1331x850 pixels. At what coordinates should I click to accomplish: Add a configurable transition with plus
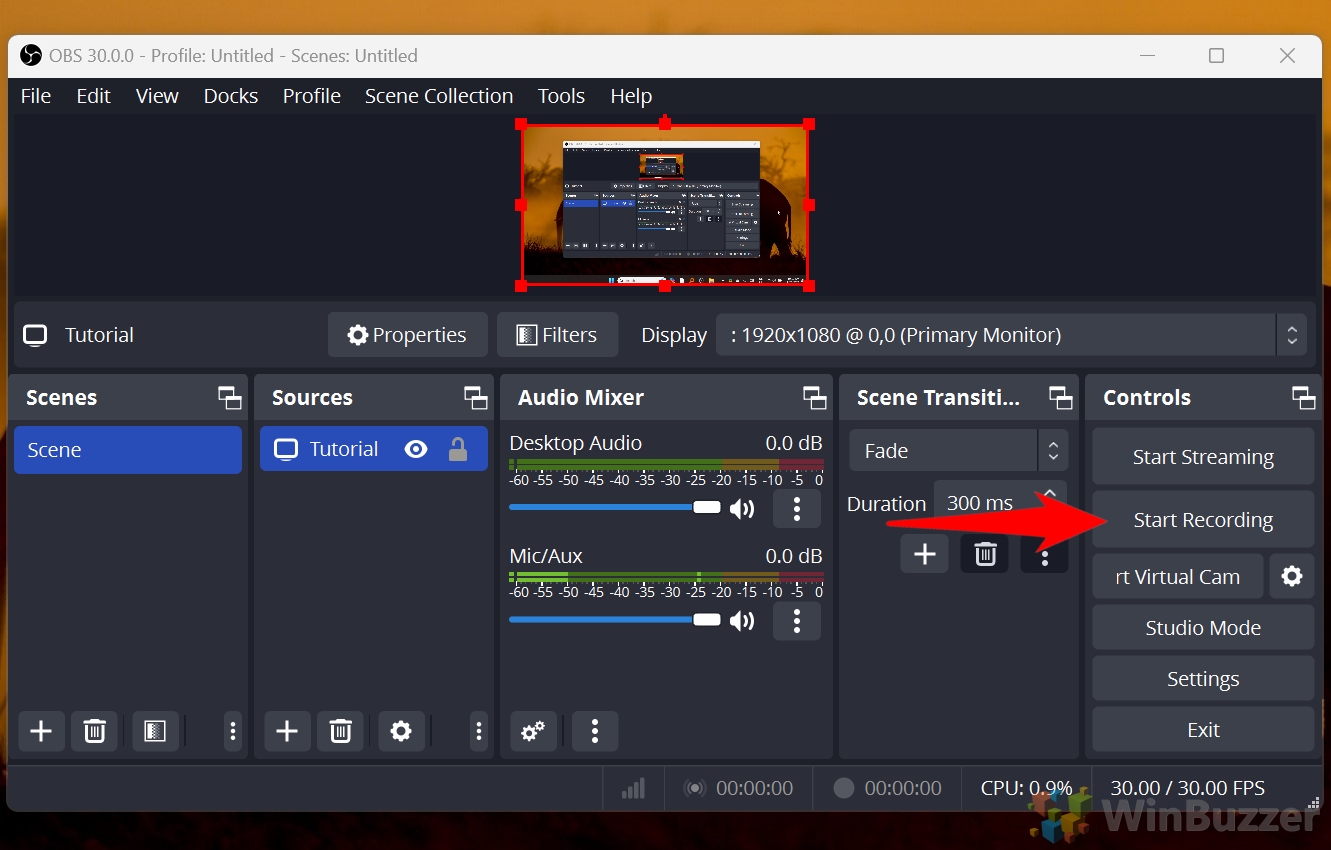click(924, 553)
